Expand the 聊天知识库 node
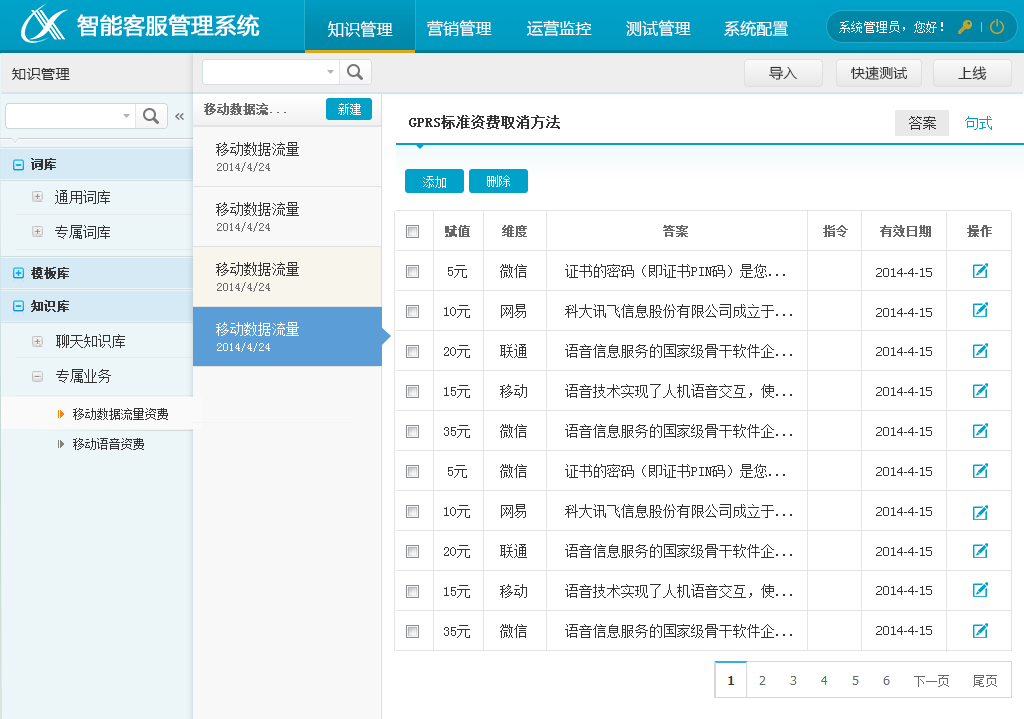 [x=38, y=341]
